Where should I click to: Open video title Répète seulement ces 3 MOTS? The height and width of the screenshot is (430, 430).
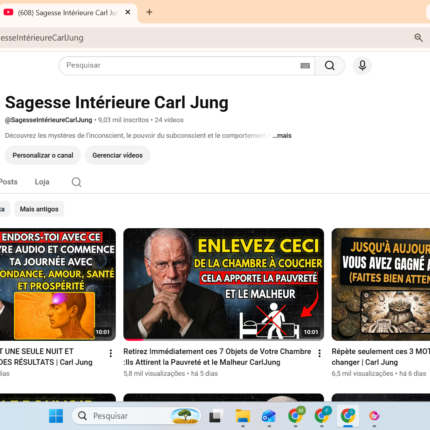pos(381,357)
